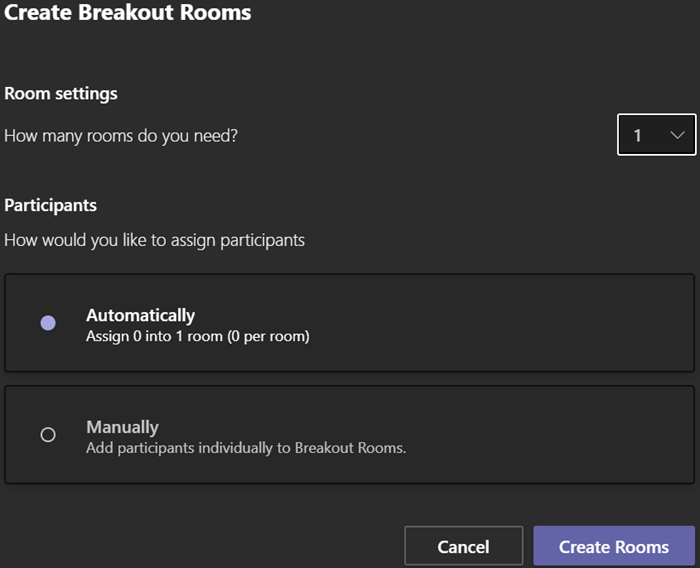700x568 pixels.
Task: Click the "Automatically" bold label text
Action: point(140,316)
